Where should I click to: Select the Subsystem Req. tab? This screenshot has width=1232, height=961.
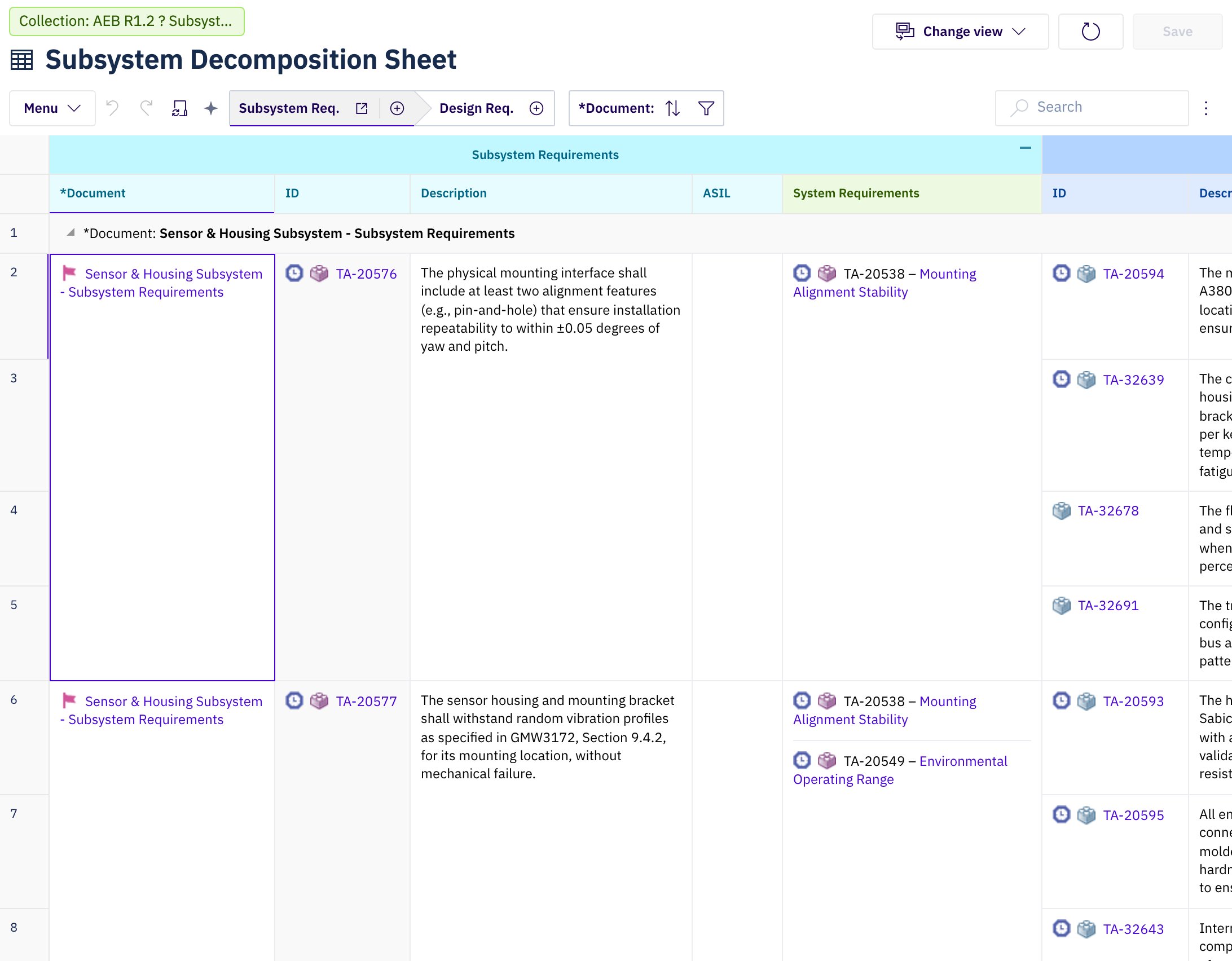point(289,108)
